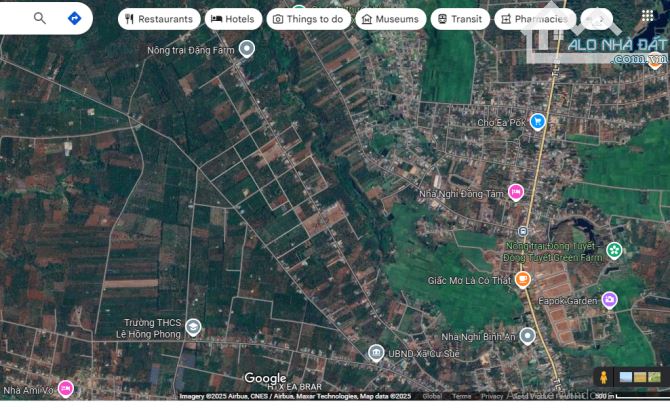Click the Nông trại Đăng Farm pin
Image resolution: width=670 pixels, height=410 pixels.
[247, 48]
